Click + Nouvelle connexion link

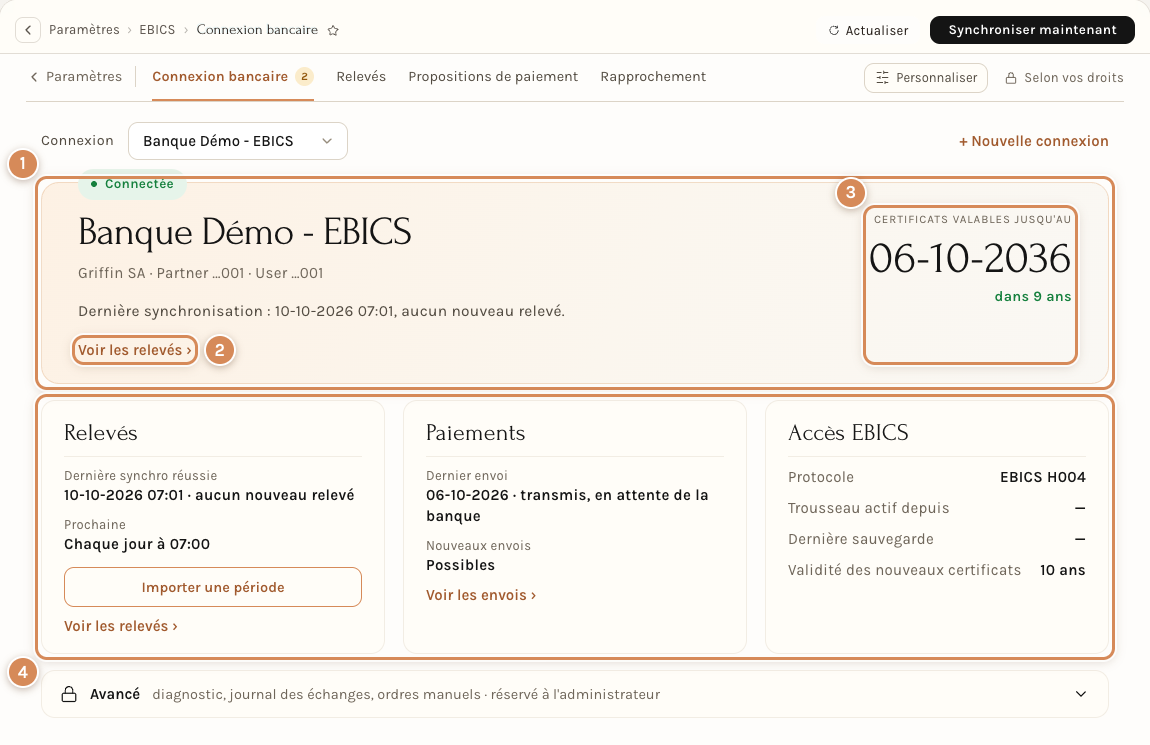click(1033, 141)
